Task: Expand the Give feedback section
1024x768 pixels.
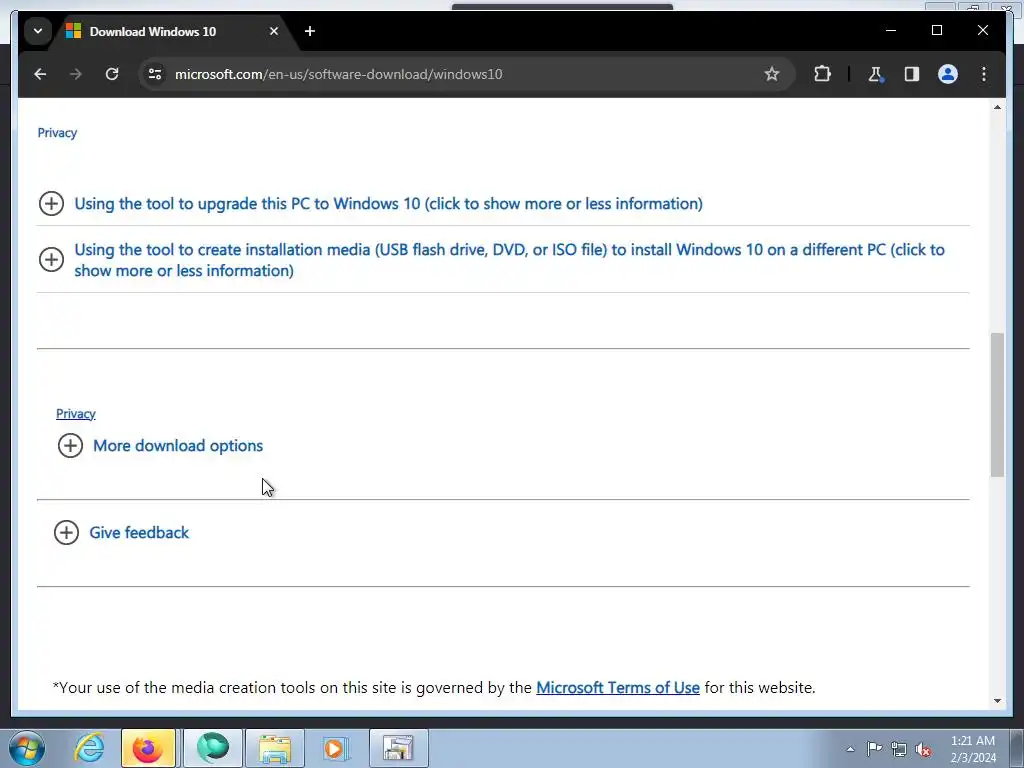Action: (121, 533)
